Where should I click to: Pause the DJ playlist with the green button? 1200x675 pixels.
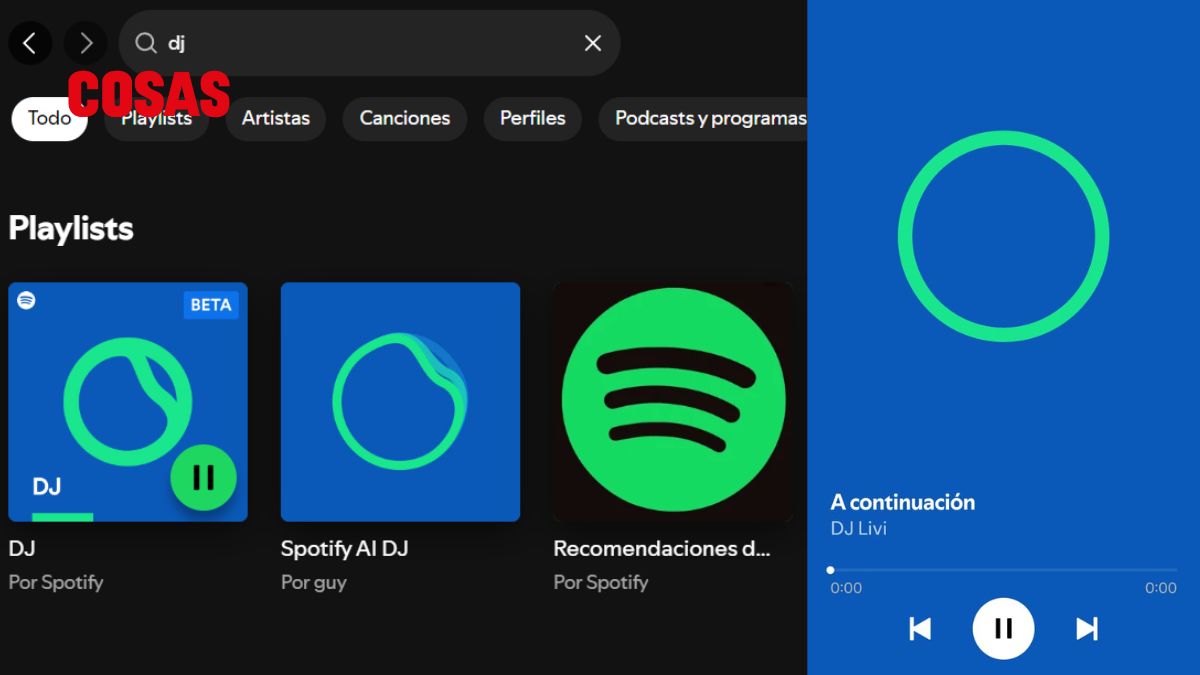pos(203,478)
